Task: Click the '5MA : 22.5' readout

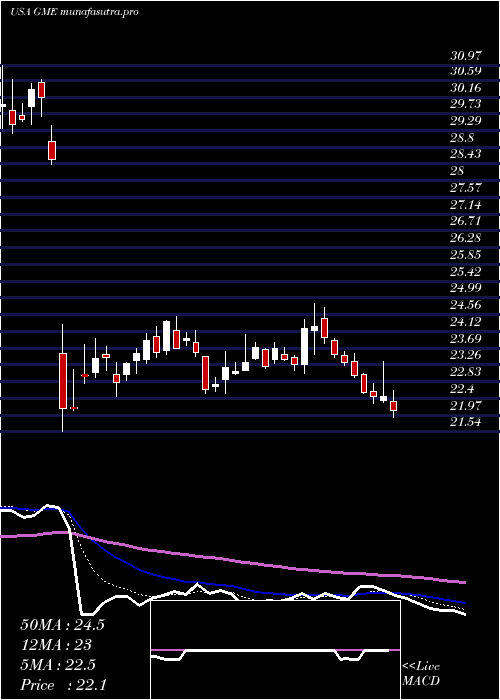Action: [x=58, y=665]
